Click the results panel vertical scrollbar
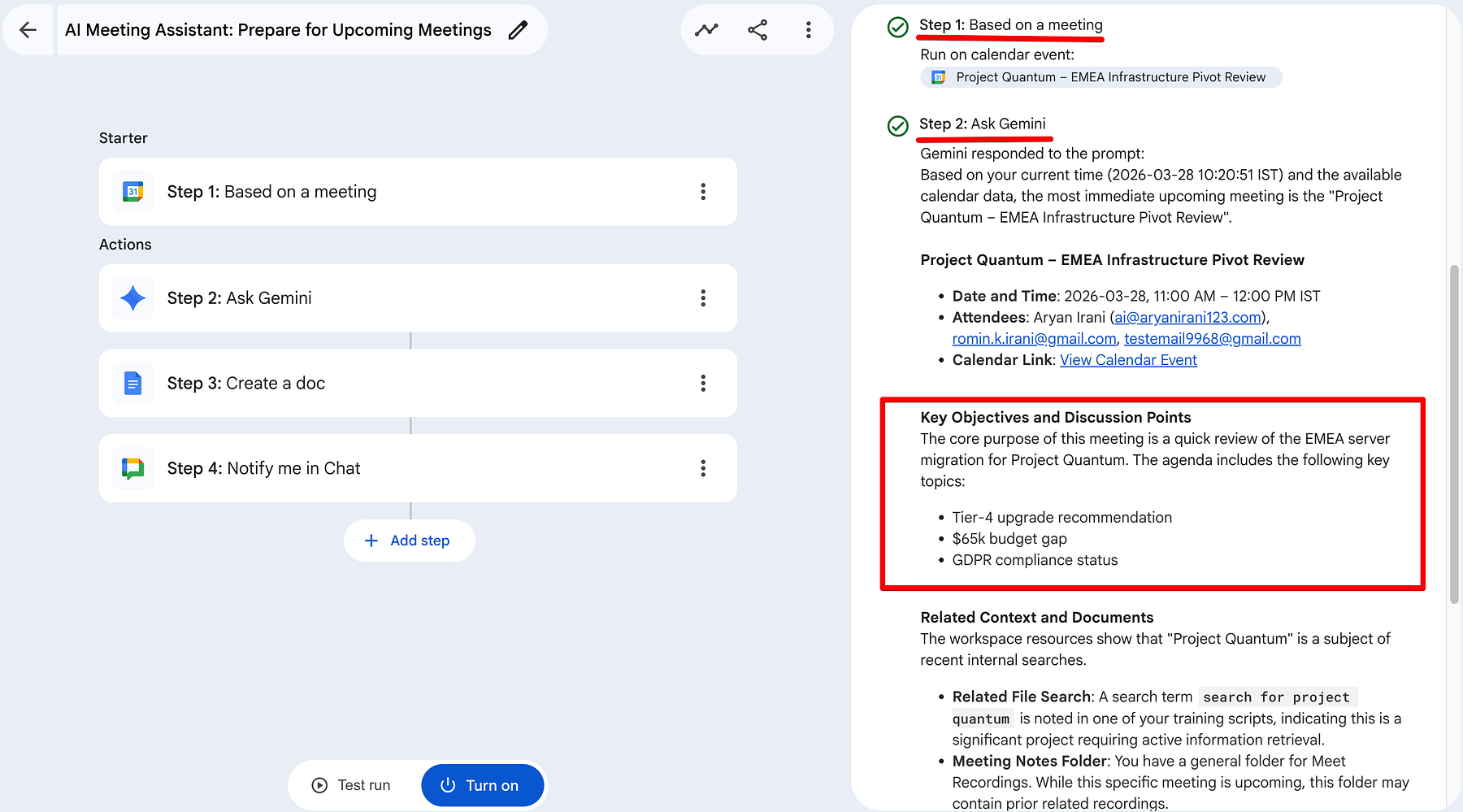Image resolution: width=1463 pixels, height=812 pixels. 1454,434
